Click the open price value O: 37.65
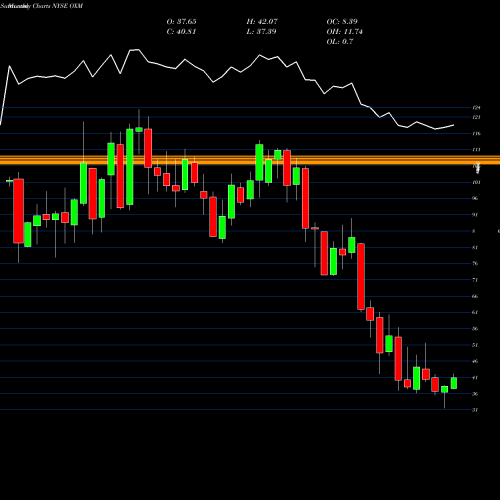This screenshot has width=500, height=500. tap(181, 22)
